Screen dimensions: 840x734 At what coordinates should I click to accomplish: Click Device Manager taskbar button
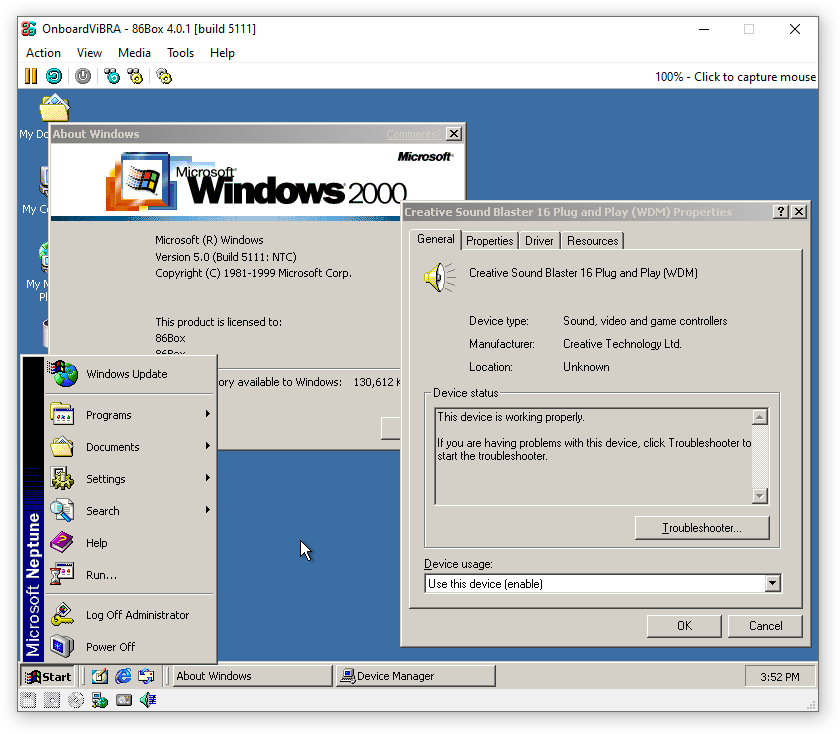tap(416, 676)
